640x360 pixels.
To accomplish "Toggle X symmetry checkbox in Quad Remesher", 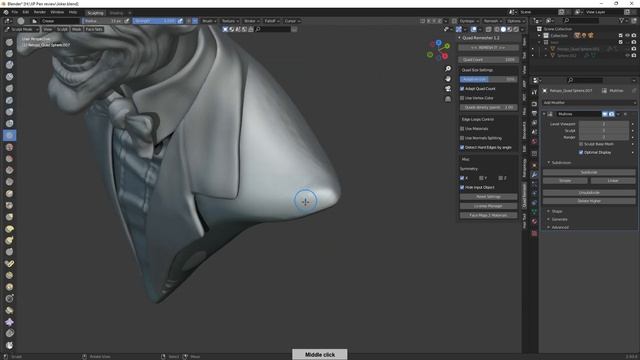I will pos(462,178).
